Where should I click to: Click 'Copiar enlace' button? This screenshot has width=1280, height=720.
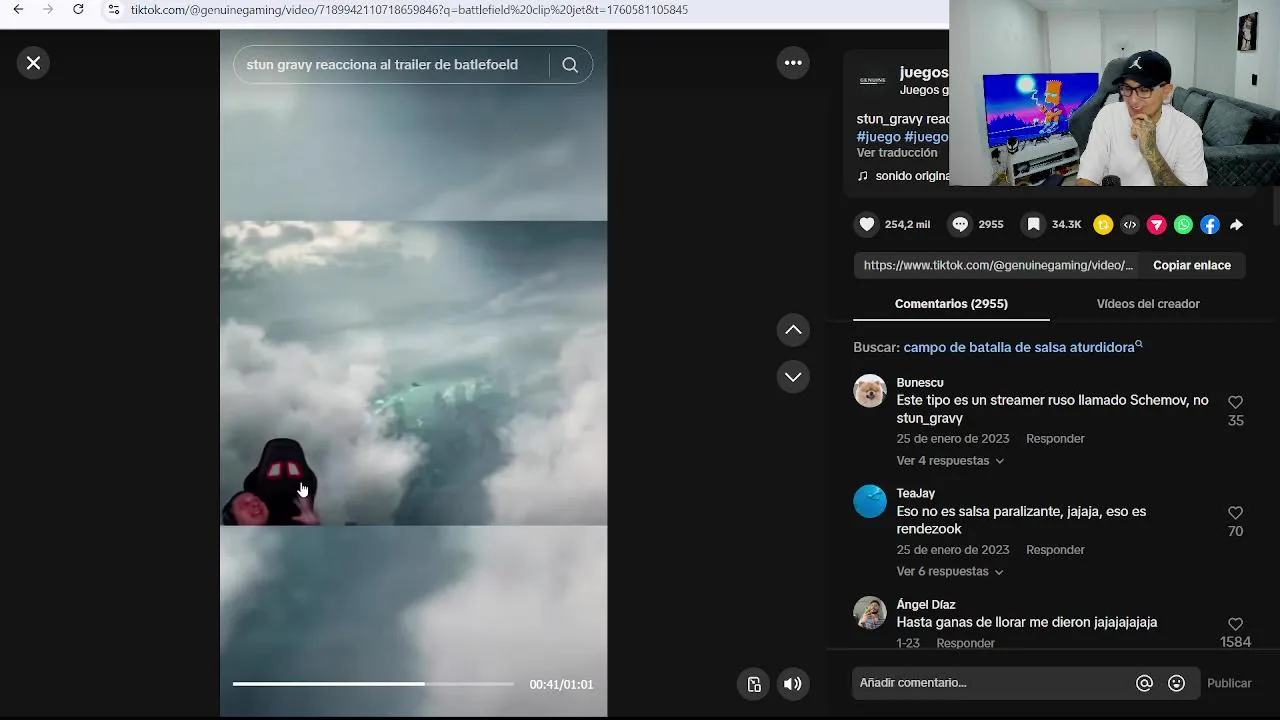pyautogui.click(x=1192, y=265)
